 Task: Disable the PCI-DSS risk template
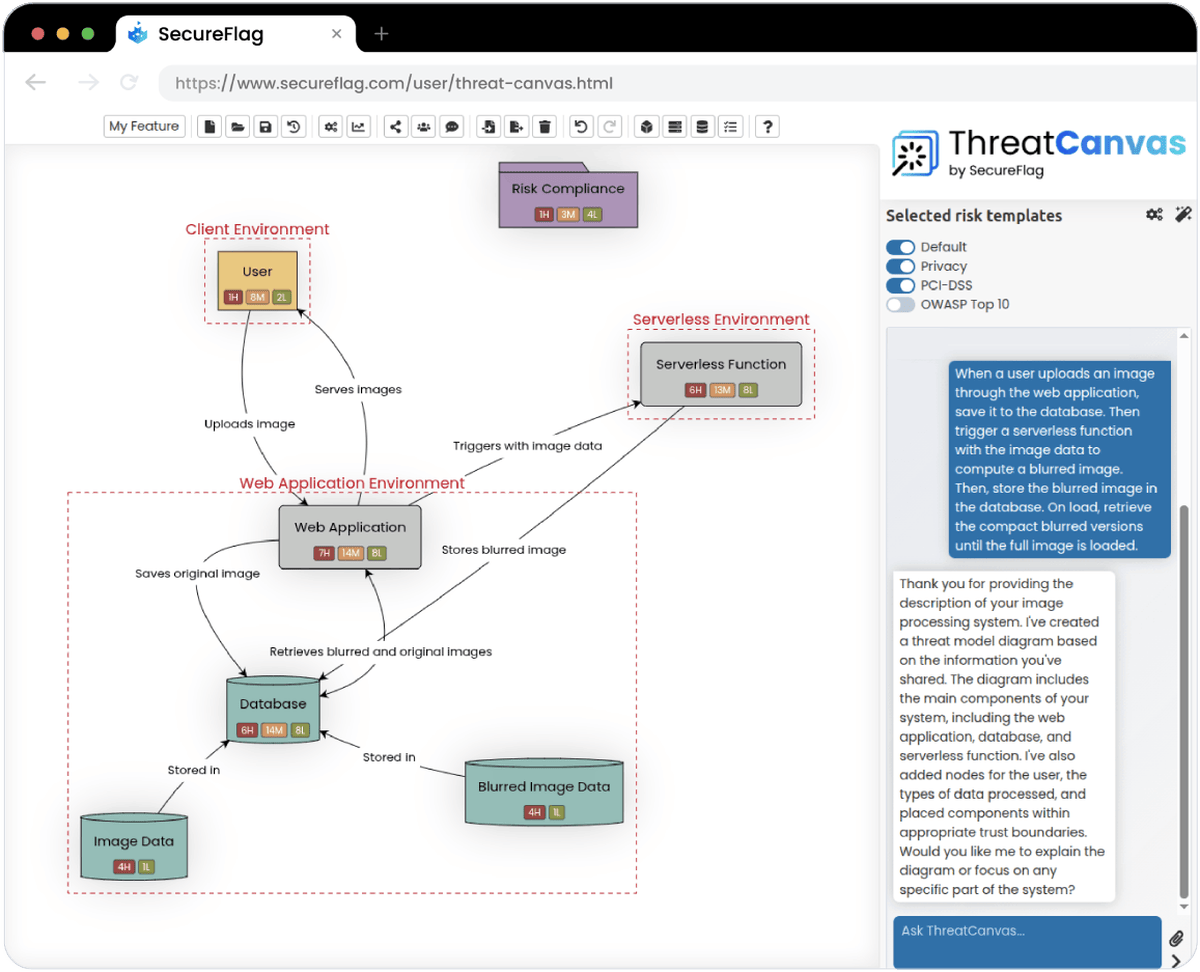pos(901,285)
